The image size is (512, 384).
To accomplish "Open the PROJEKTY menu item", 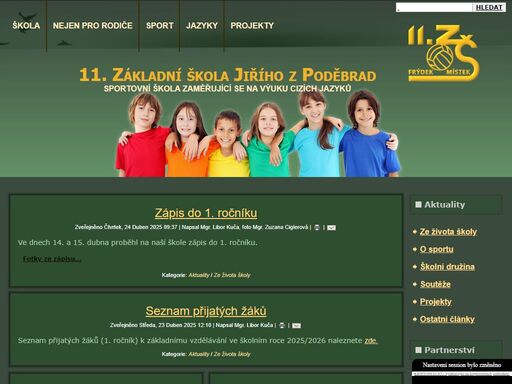I will (252, 26).
